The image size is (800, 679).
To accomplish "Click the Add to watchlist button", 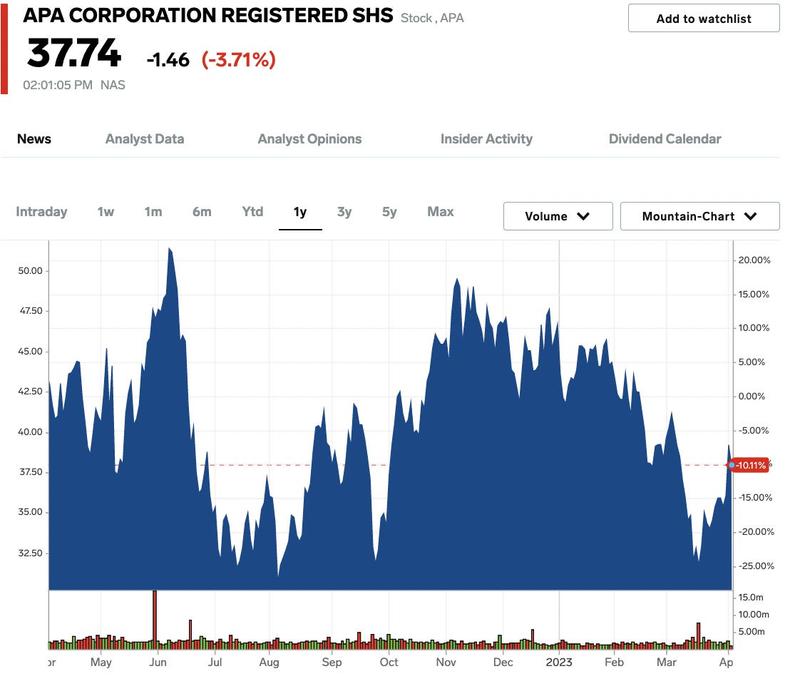I will (703, 18).
